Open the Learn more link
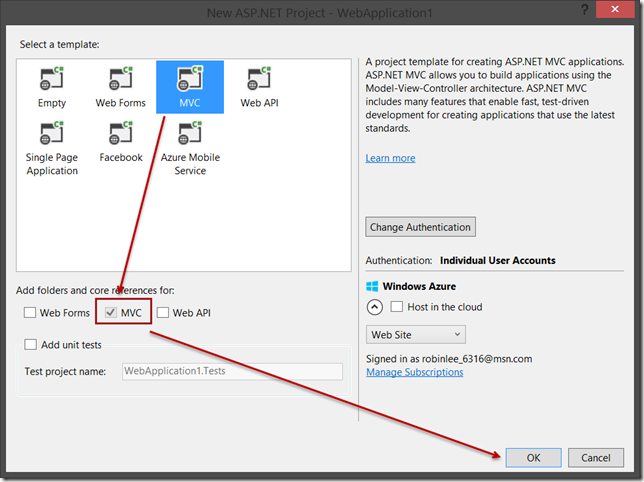Image resolution: width=644 pixels, height=482 pixels. point(390,158)
